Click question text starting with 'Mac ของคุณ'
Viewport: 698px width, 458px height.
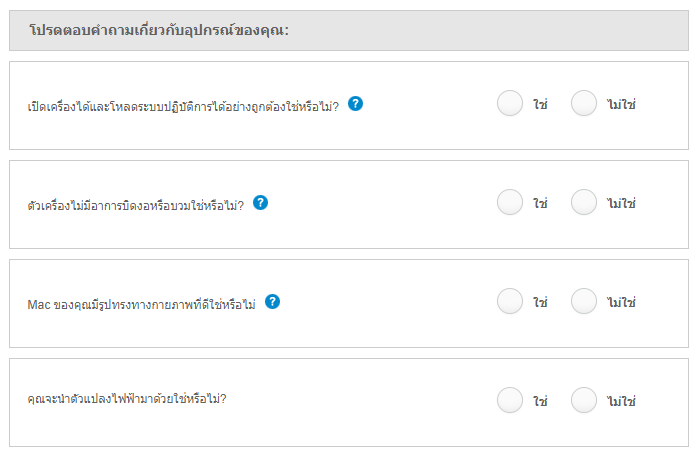(x=142, y=304)
